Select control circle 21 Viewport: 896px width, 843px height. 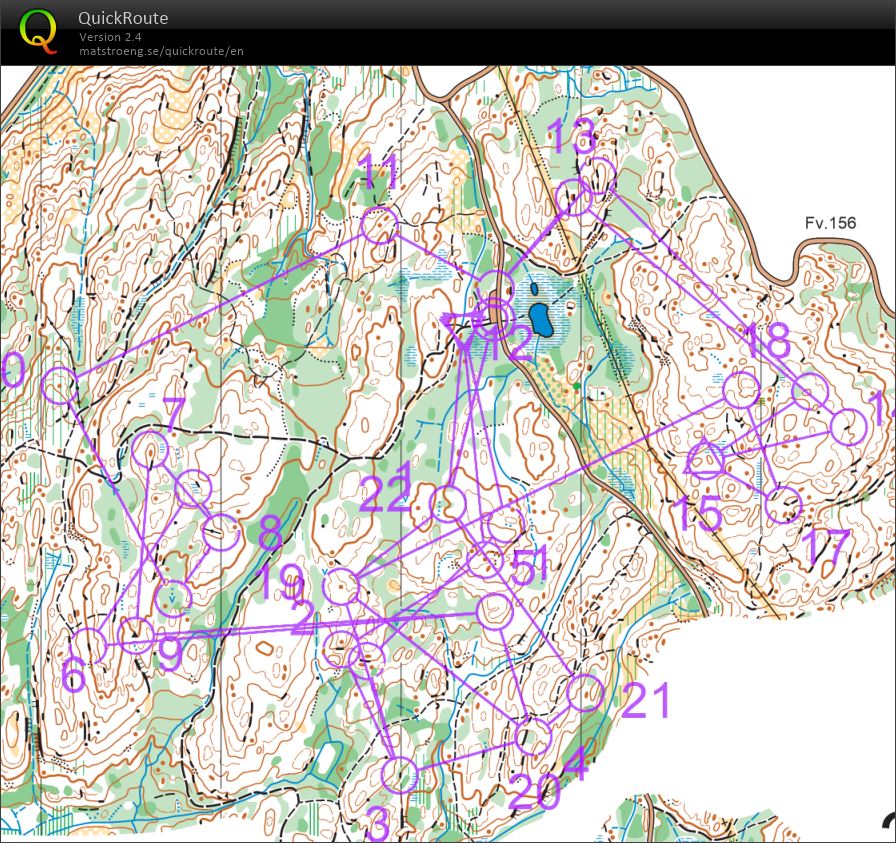tap(585, 692)
